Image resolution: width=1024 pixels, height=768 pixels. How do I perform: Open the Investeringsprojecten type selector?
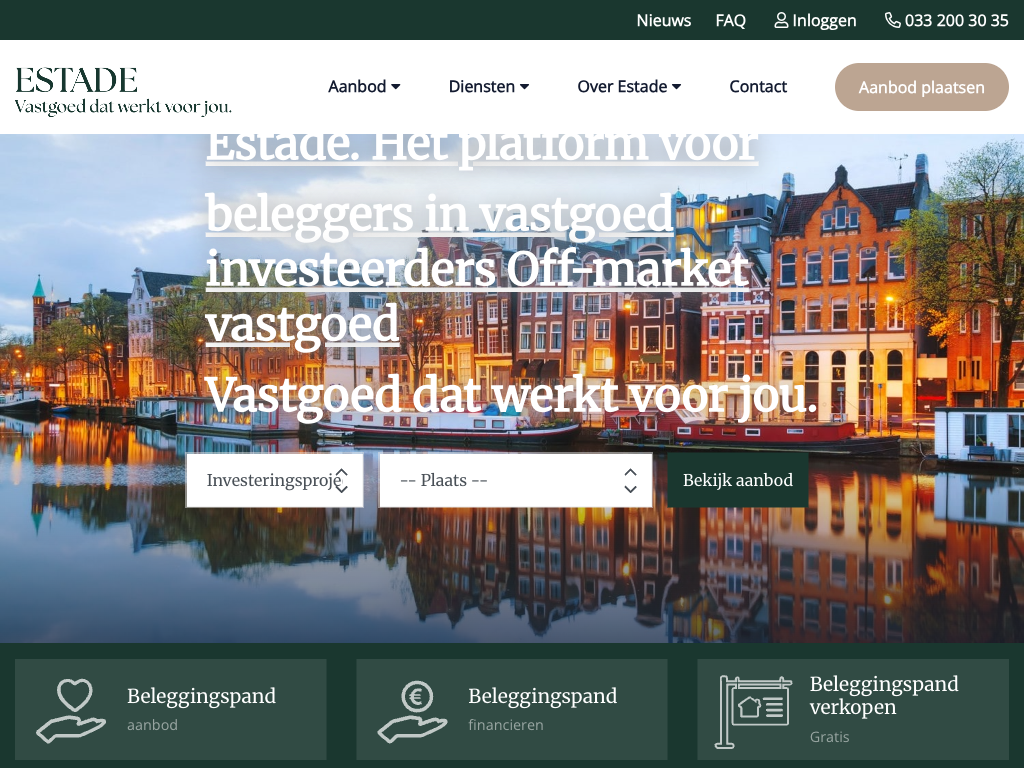pyautogui.click(x=274, y=480)
